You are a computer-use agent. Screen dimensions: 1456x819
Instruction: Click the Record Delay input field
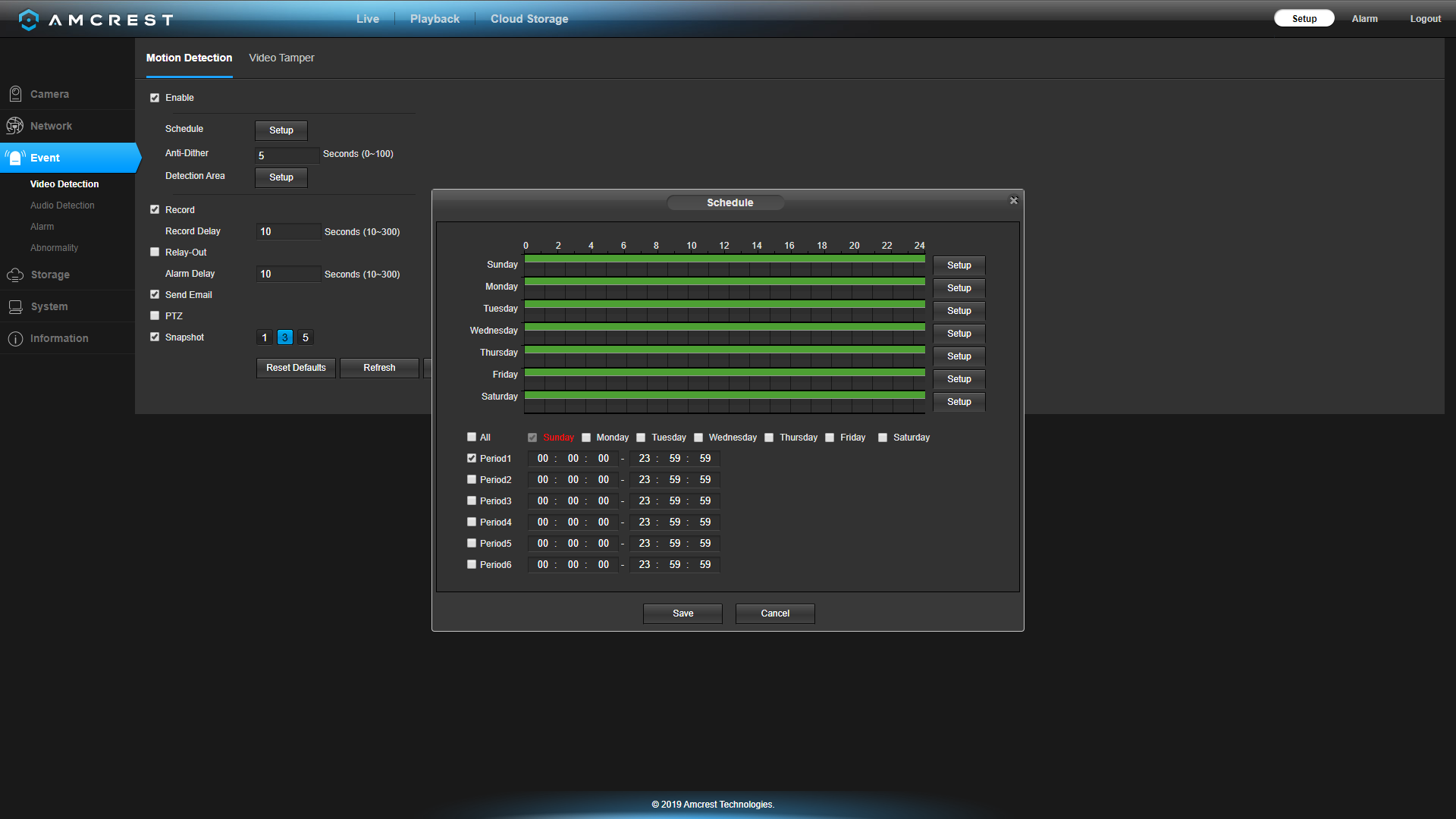[288, 231]
